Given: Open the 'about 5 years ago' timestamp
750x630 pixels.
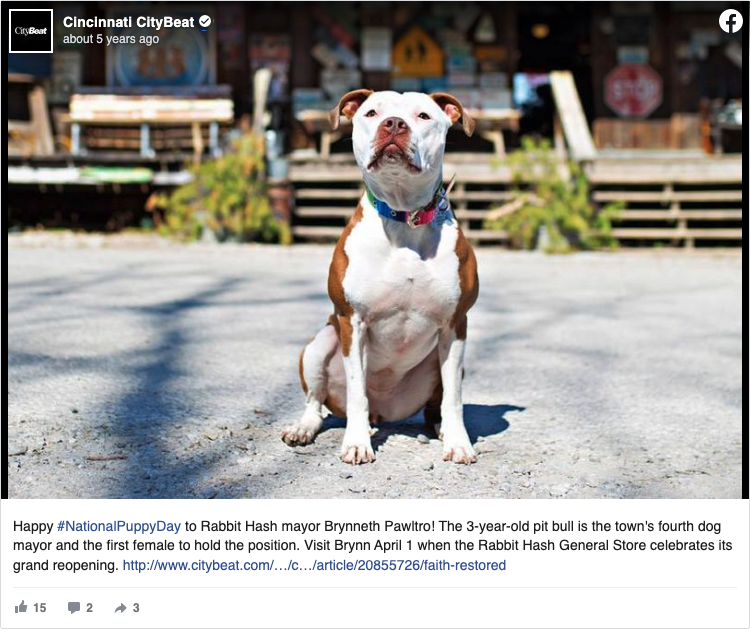Looking at the screenshot, I should (x=111, y=39).
